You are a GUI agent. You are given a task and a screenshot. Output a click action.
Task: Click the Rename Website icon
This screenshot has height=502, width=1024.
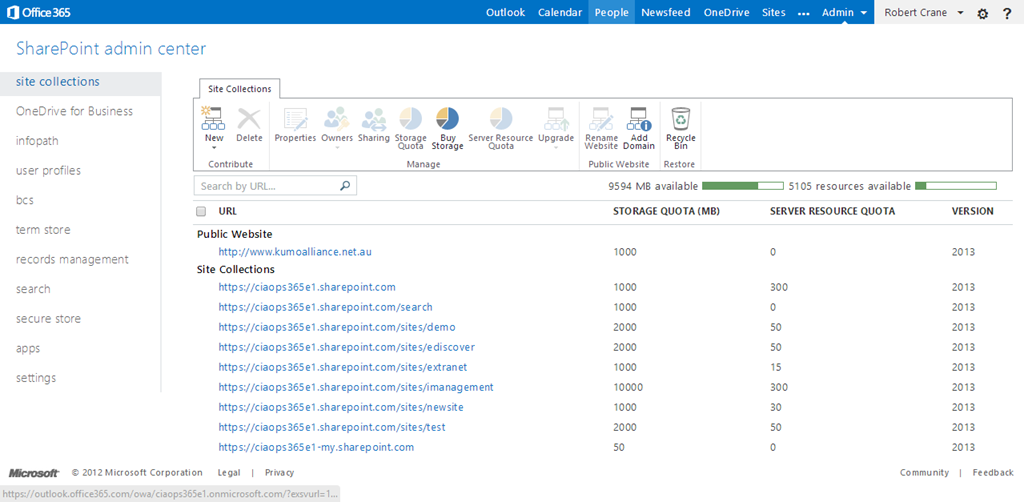[601, 120]
